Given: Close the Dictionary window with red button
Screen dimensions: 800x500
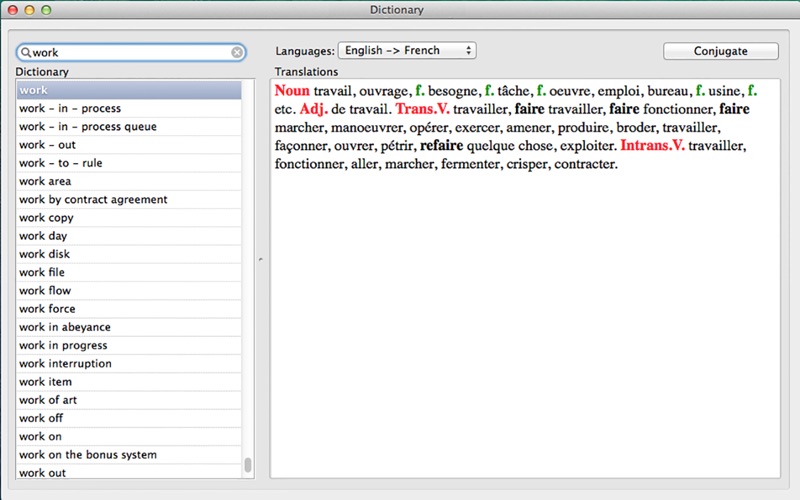Looking at the screenshot, I should 13,10.
